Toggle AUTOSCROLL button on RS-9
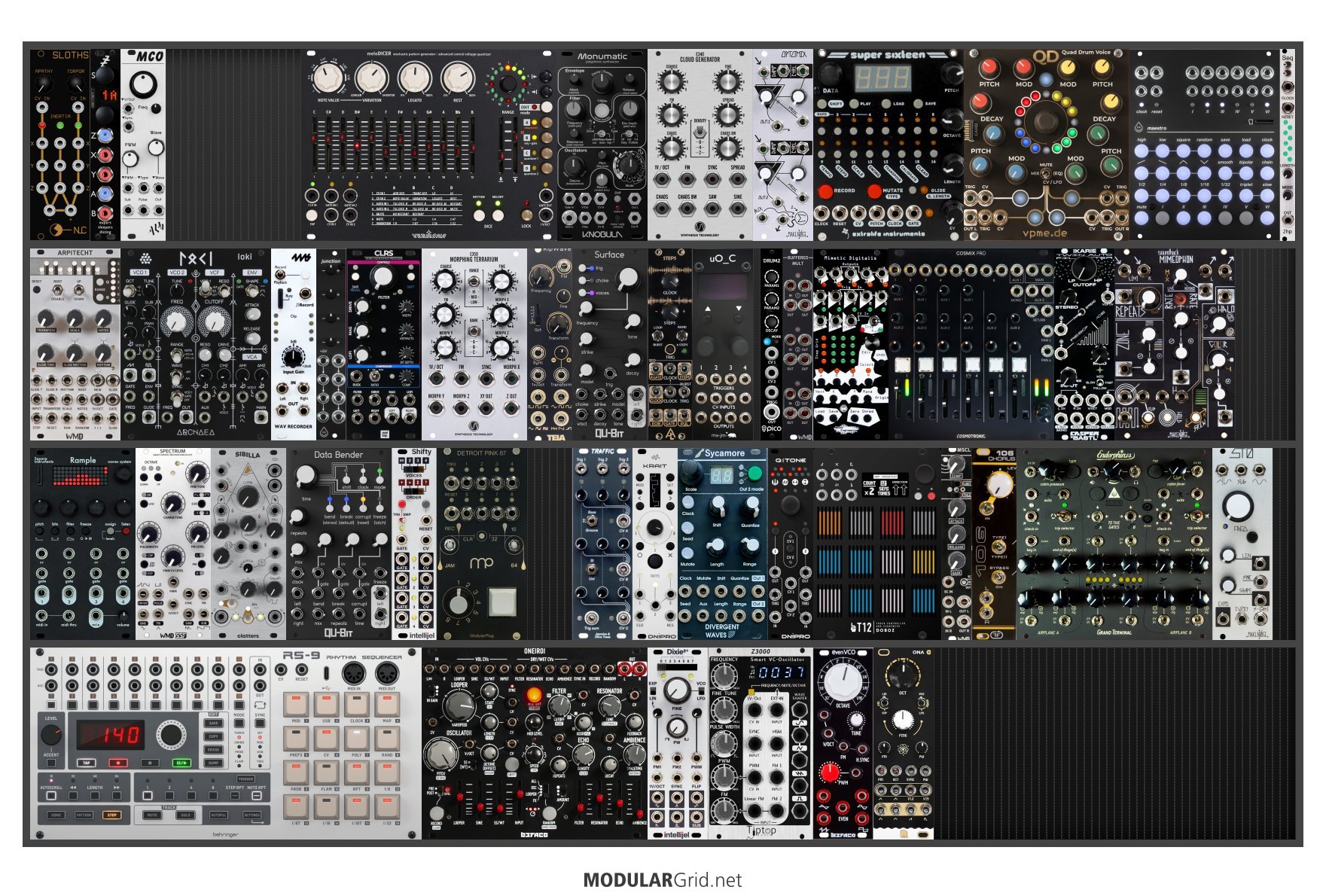Viewport: 1326px width, 896px height. pyautogui.click(x=51, y=794)
